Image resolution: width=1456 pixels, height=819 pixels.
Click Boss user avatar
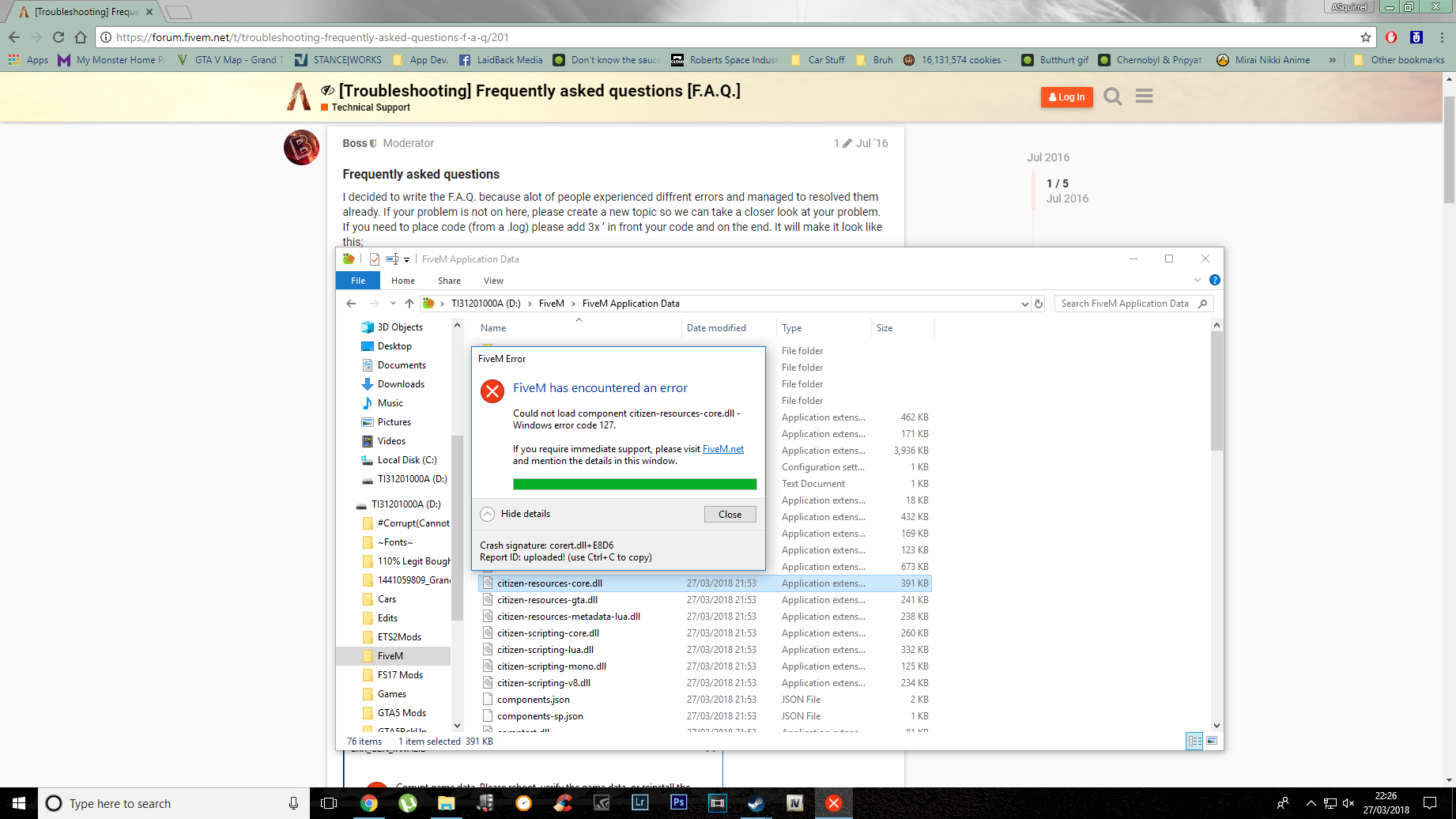click(301, 147)
